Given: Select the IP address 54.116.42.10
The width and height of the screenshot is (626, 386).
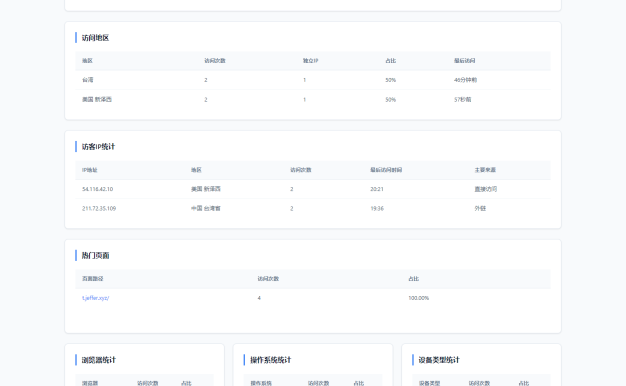Looking at the screenshot, I should (97, 189).
